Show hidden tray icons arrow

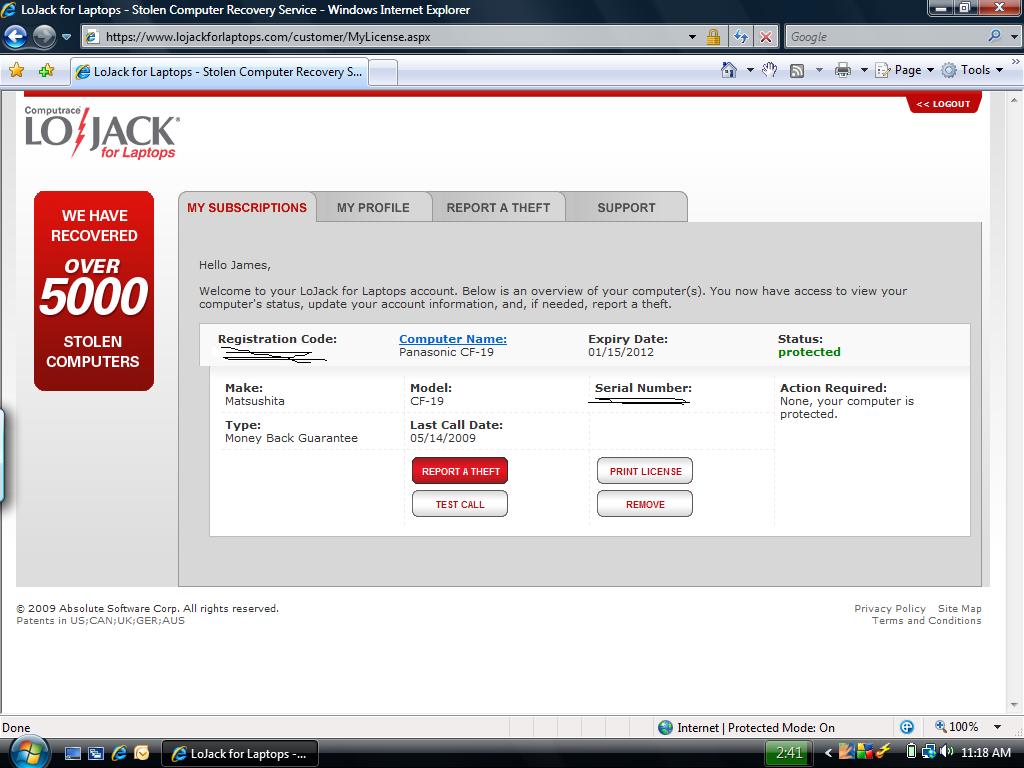coord(827,753)
